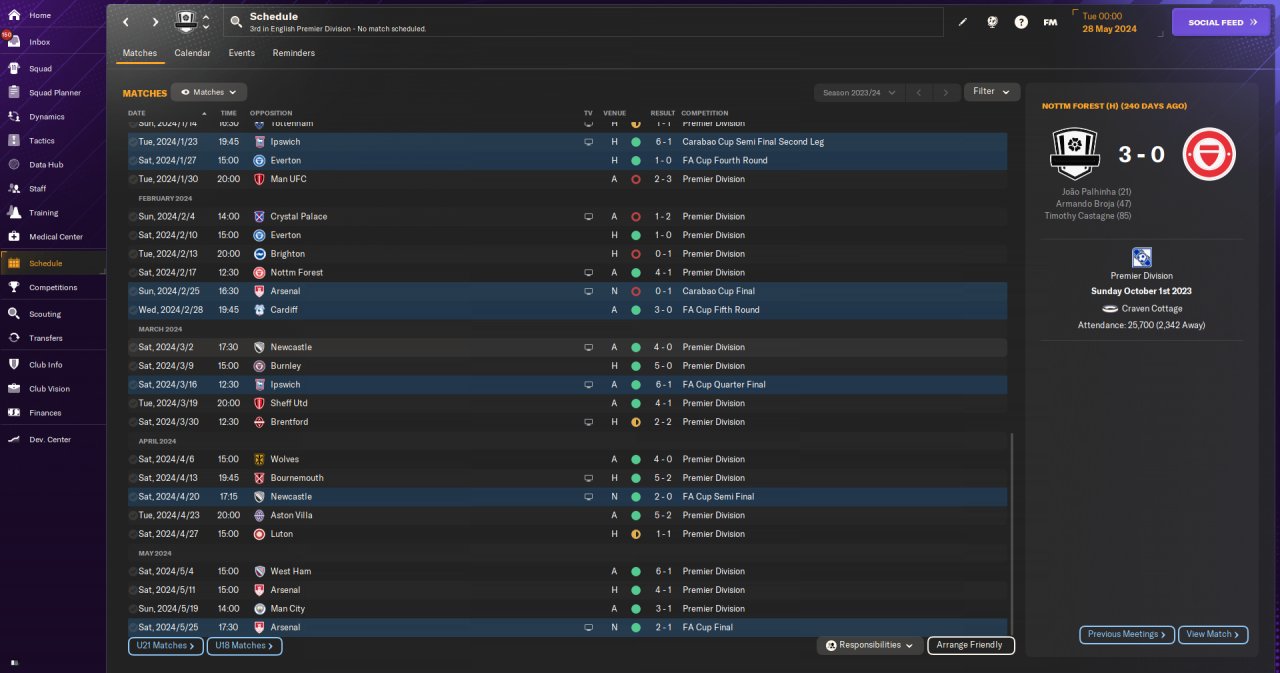Open U21 Matches
The width and height of the screenshot is (1280, 673).
[166, 646]
